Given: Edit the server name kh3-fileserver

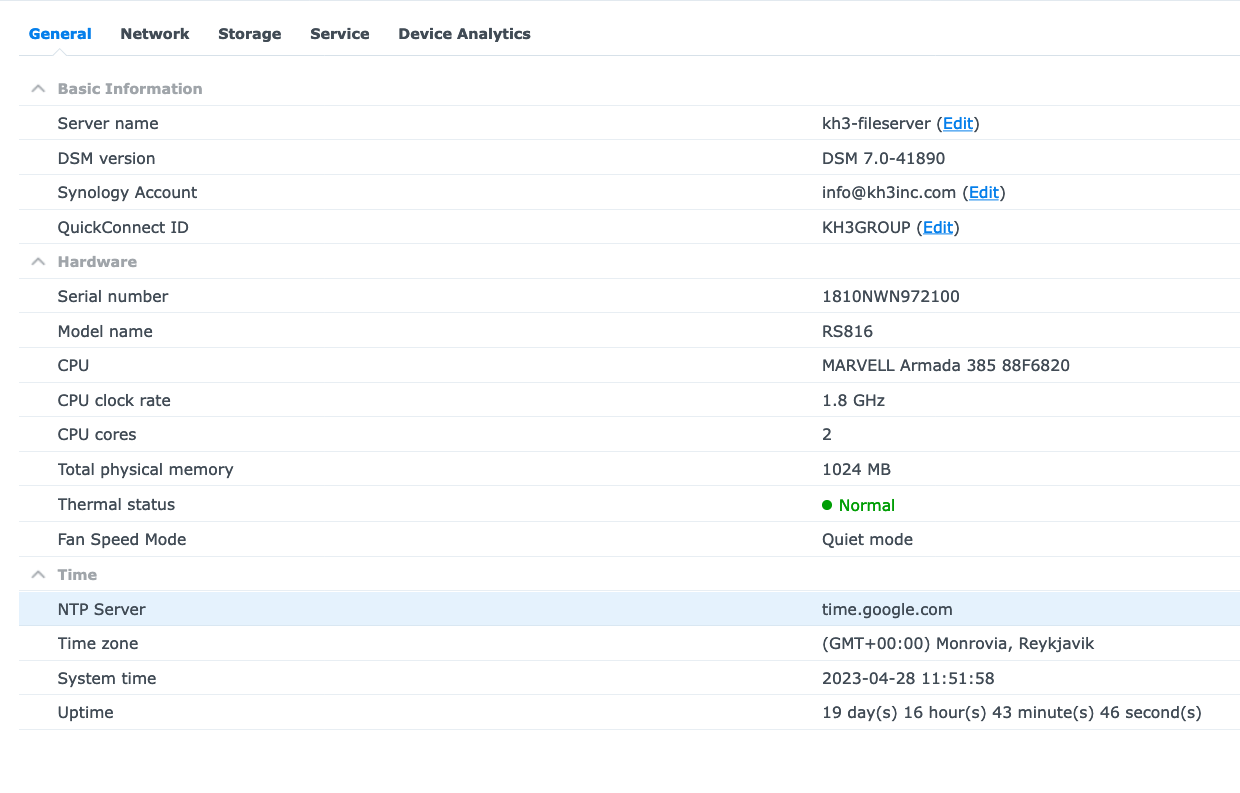Looking at the screenshot, I should point(958,124).
